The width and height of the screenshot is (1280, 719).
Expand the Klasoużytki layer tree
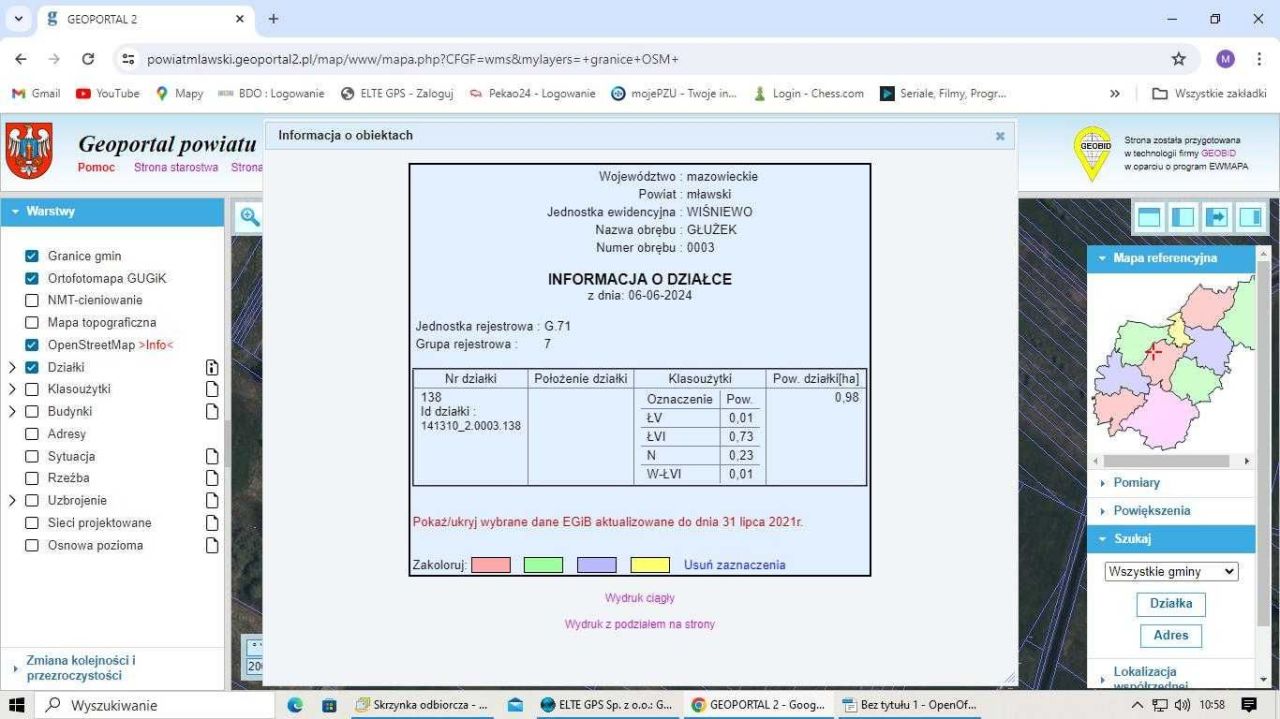point(12,389)
